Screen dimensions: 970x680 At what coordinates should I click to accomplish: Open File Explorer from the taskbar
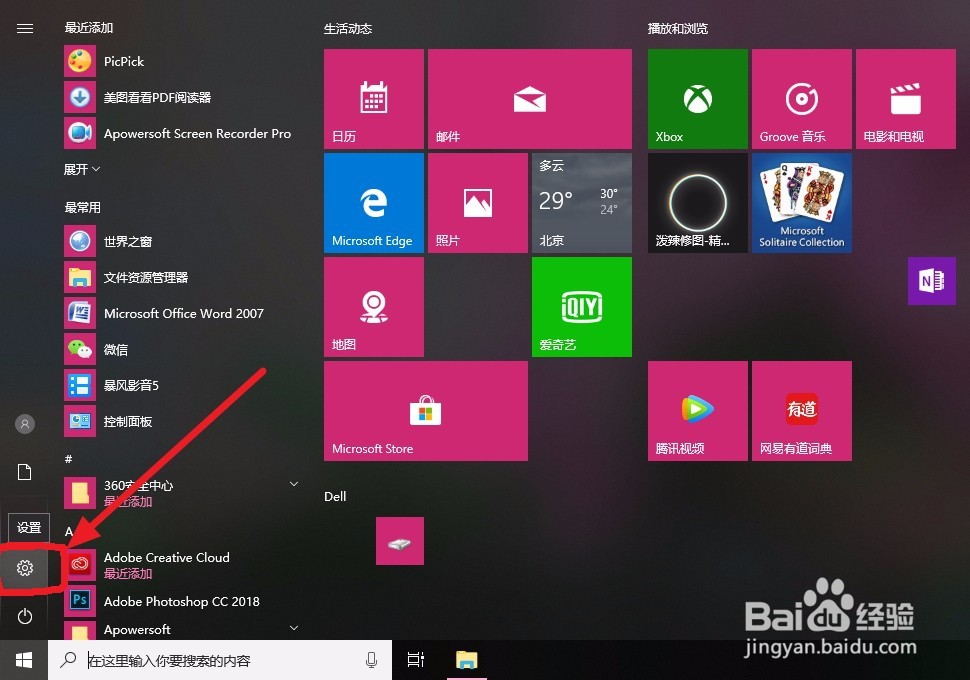[x=466, y=660]
